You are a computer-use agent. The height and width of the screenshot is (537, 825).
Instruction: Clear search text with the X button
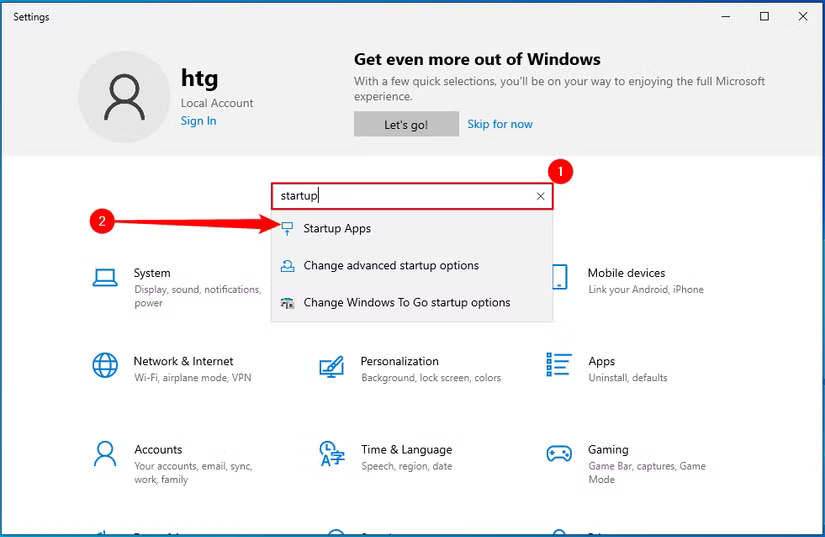(541, 196)
